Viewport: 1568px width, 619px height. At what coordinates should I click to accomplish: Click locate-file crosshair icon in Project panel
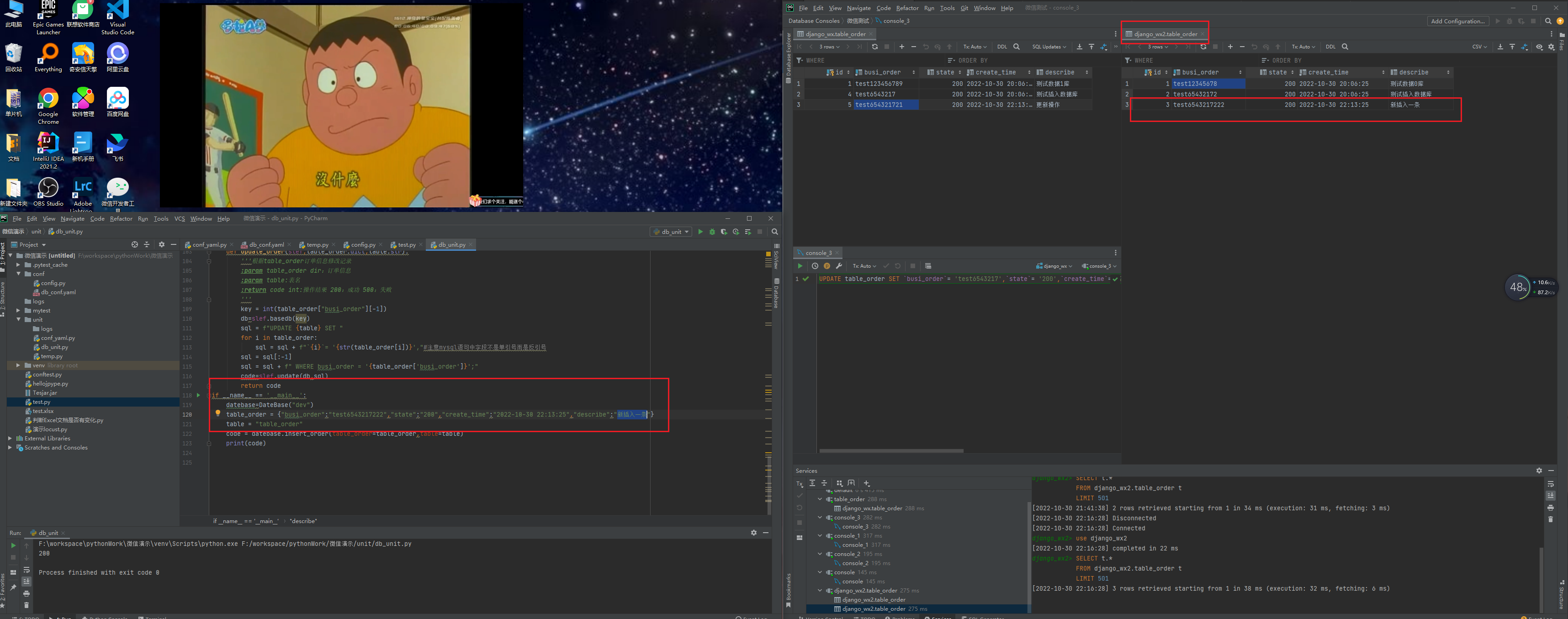(134, 245)
